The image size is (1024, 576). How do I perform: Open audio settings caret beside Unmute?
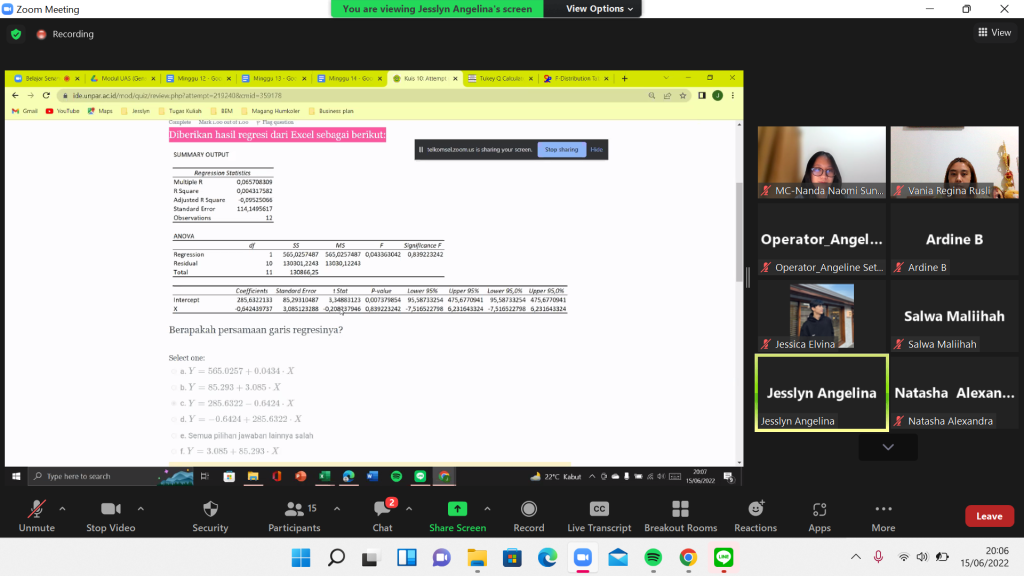point(62,508)
